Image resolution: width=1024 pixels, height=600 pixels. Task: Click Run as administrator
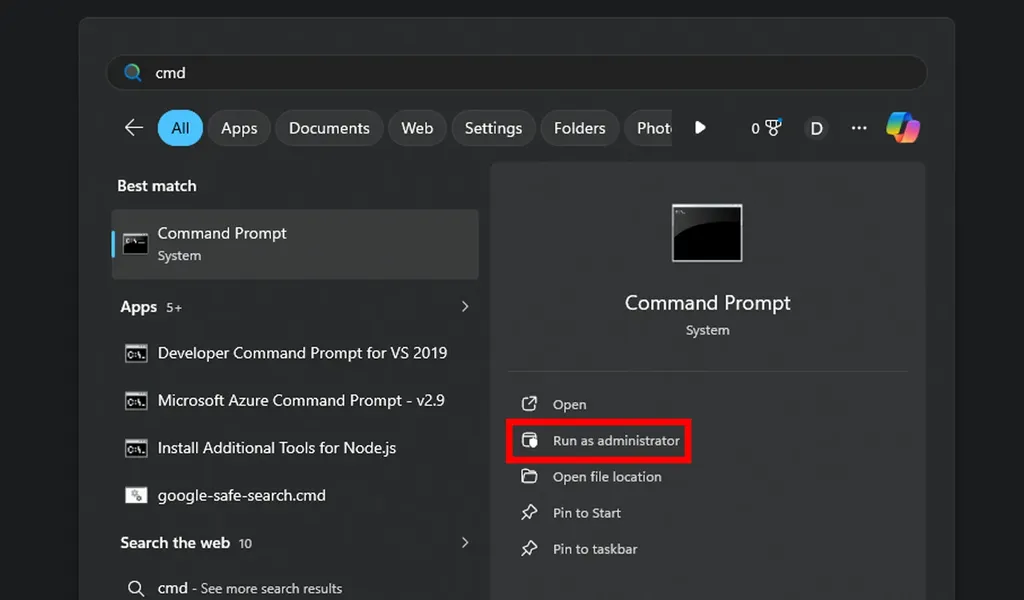pos(615,441)
